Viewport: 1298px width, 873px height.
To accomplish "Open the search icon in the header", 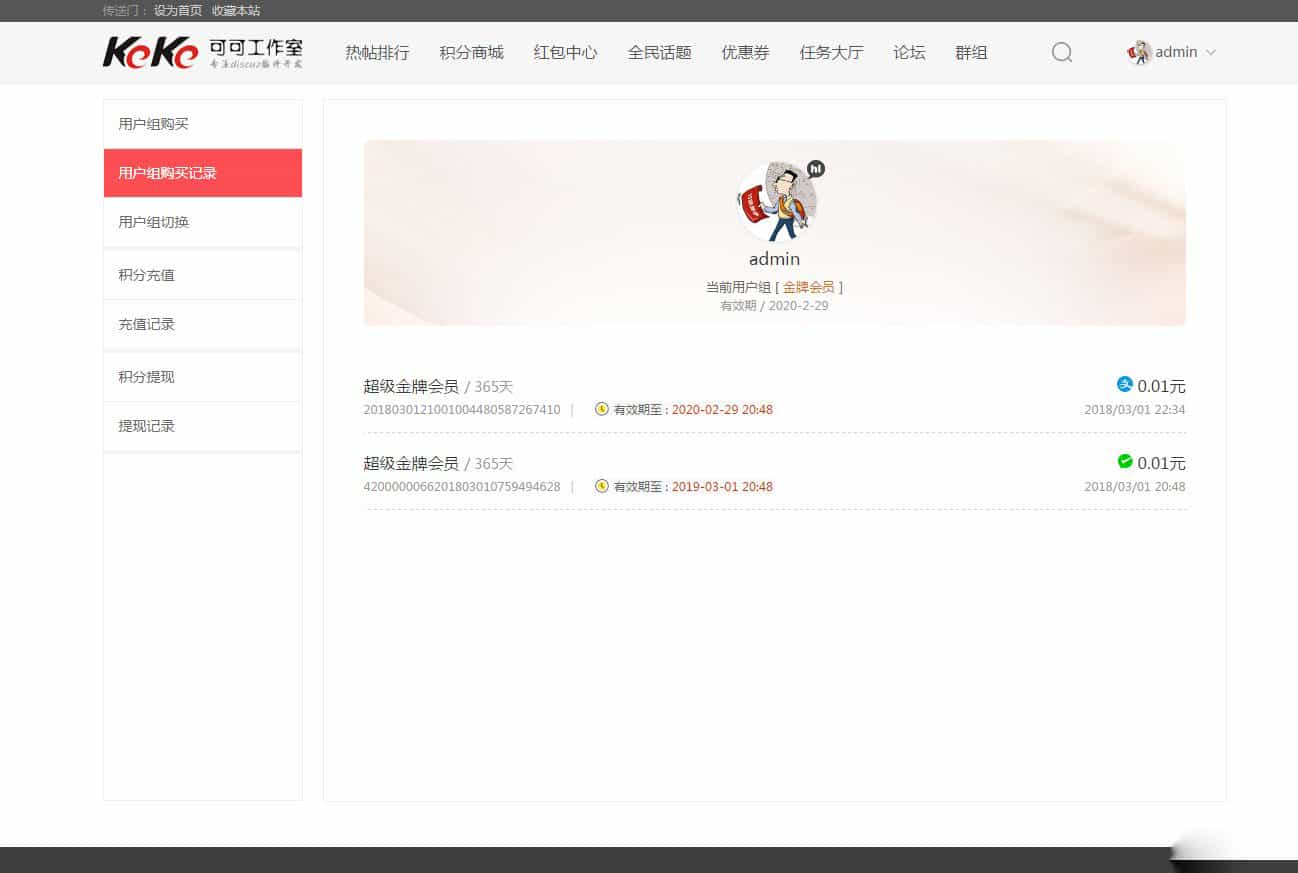I will (x=1062, y=52).
